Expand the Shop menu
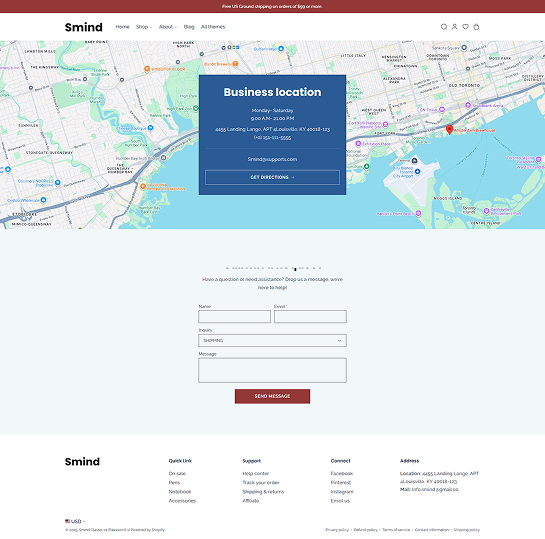 tap(144, 27)
